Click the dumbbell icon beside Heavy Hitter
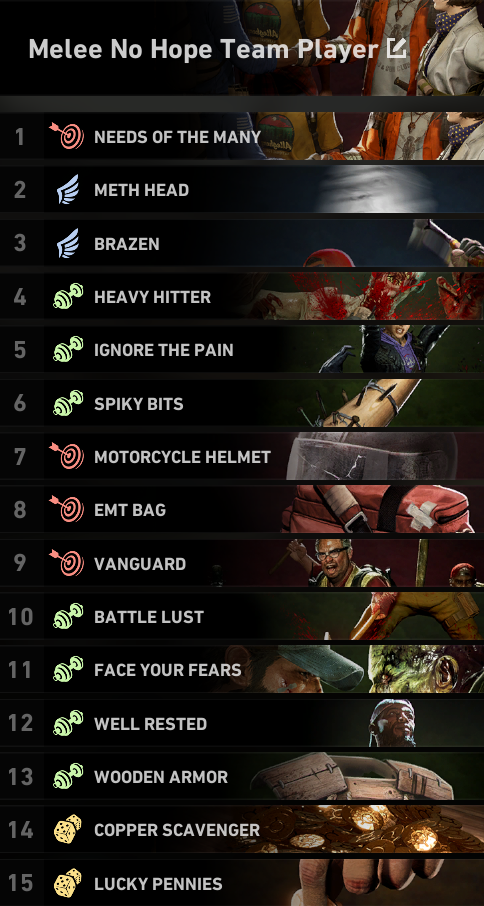This screenshot has width=484, height=906. (68, 296)
